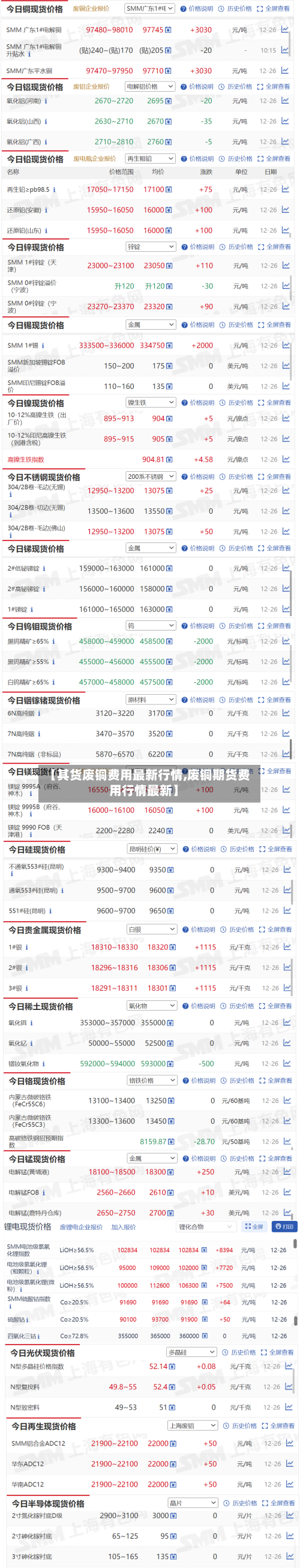The height and width of the screenshot is (1568, 300).
Task: Open the 再生粗铅 dropdown
Action: pos(150,158)
